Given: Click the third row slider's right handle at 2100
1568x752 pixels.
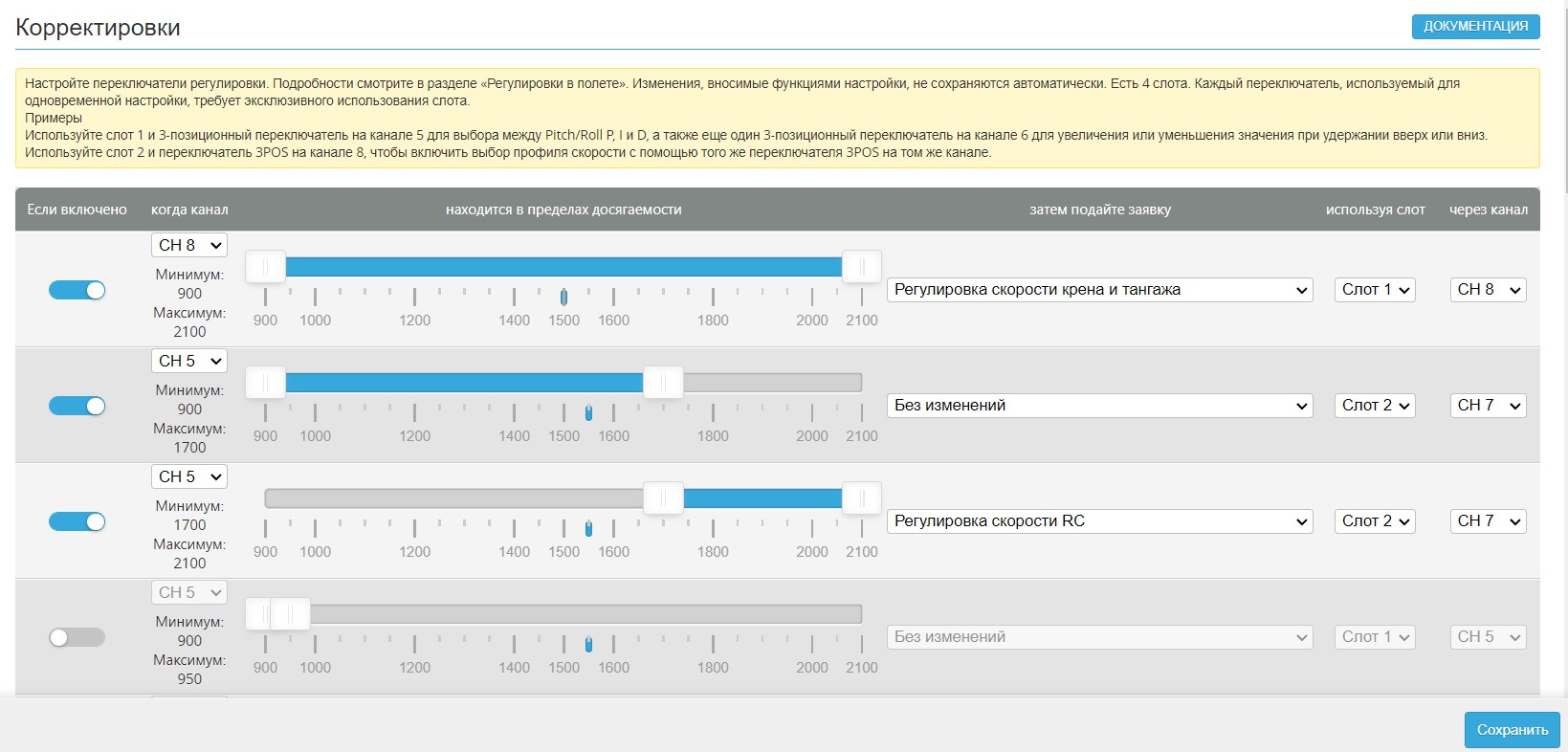Looking at the screenshot, I should coord(861,498).
